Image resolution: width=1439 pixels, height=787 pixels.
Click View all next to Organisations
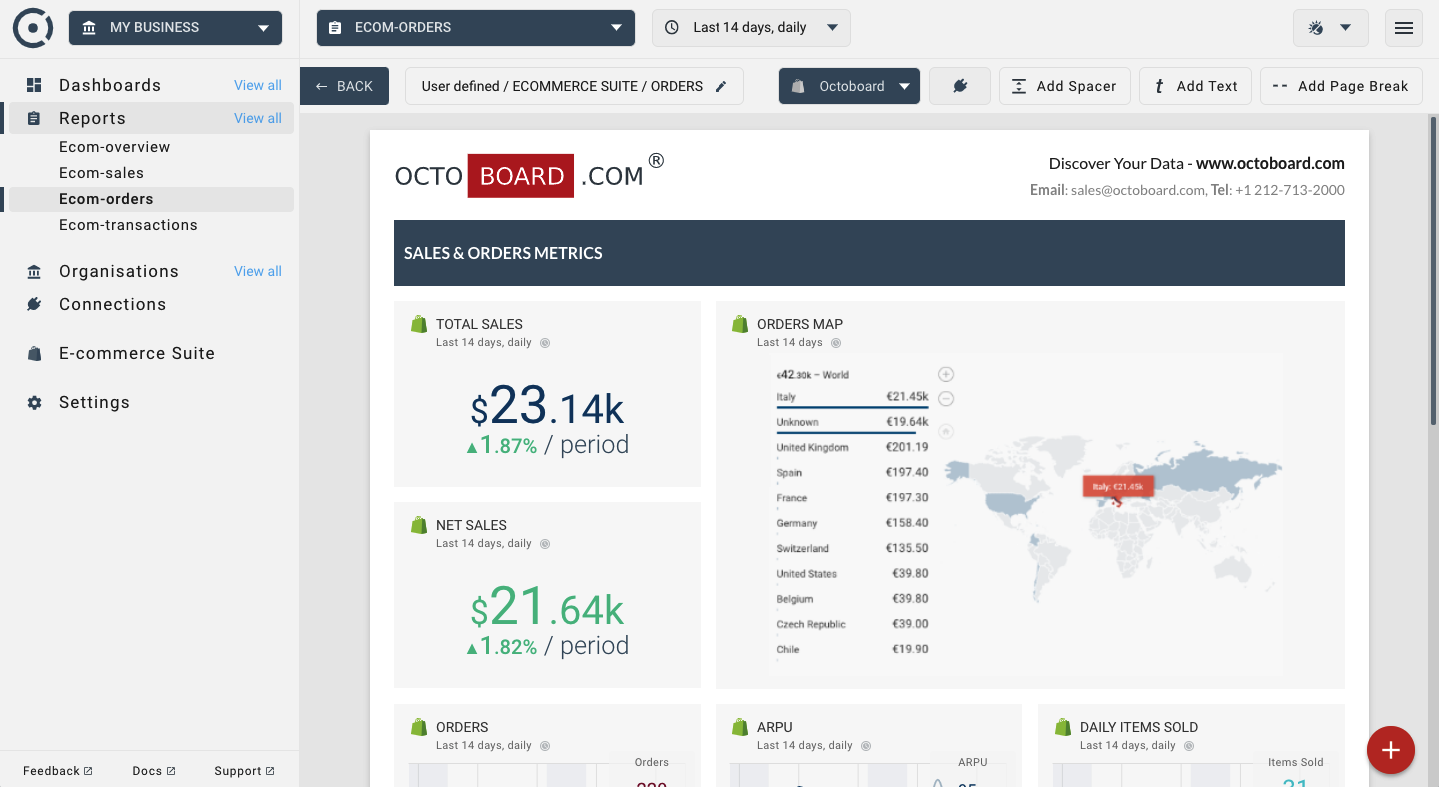pos(258,271)
